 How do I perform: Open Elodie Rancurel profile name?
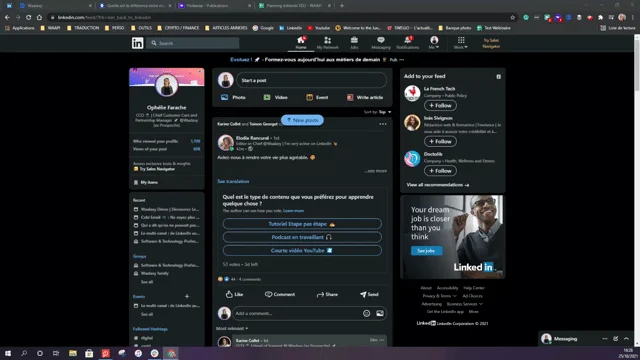pos(252,138)
